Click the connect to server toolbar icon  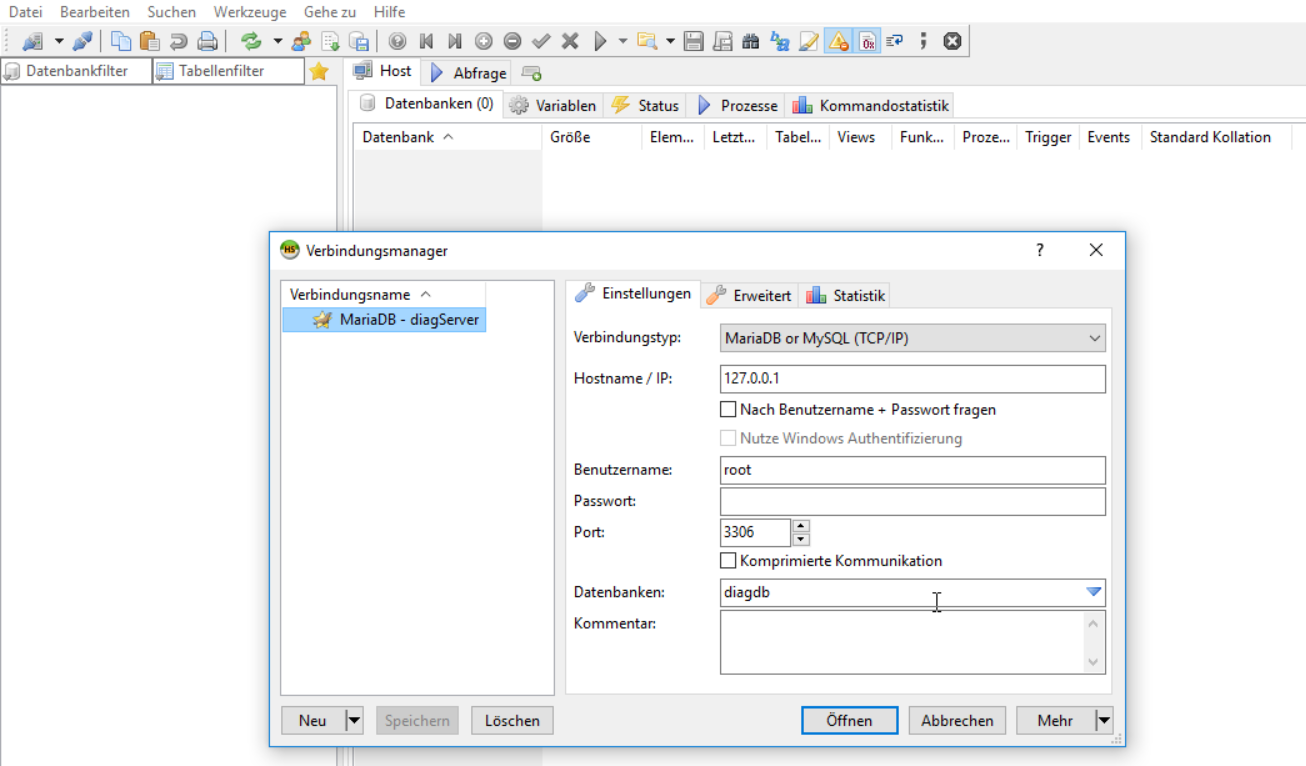point(33,41)
